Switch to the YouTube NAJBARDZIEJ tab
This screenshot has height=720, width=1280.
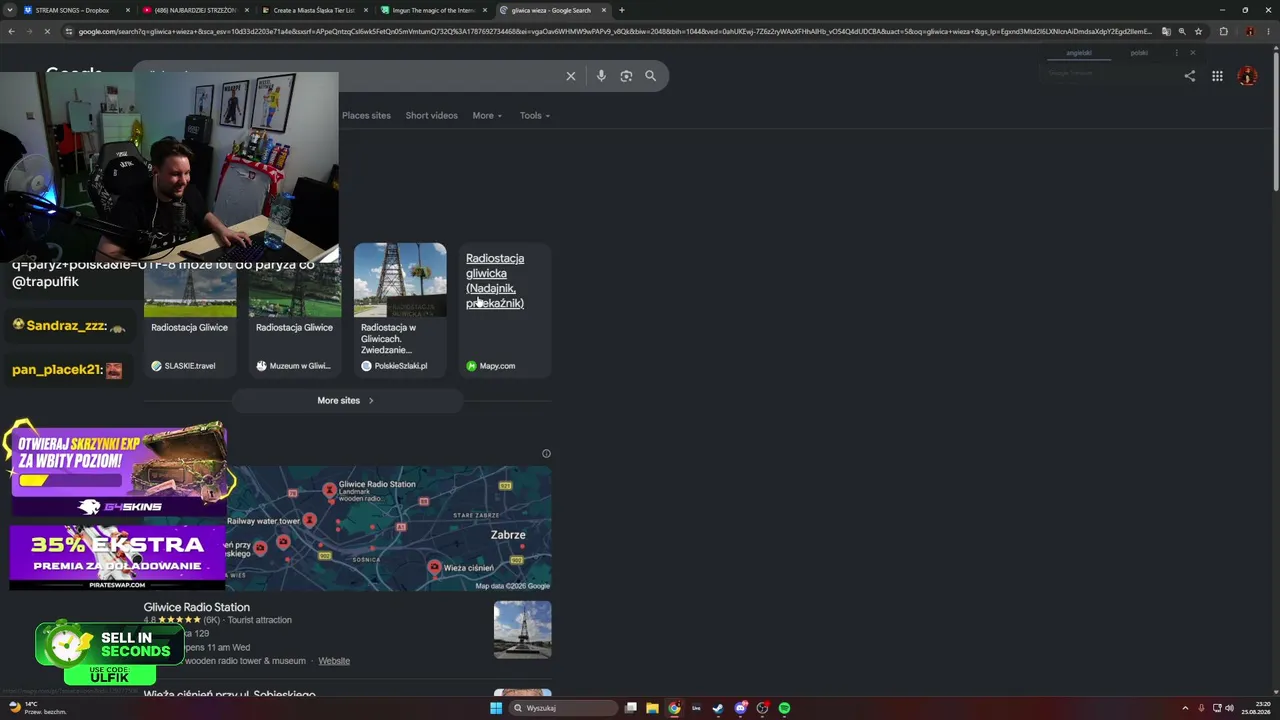point(195,10)
